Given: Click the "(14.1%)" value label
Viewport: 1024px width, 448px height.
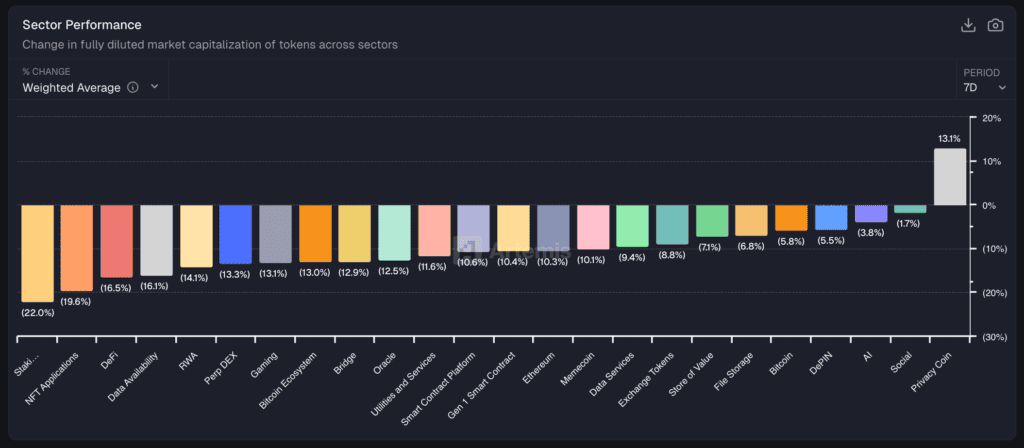Looking at the screenshot, I should click(x=196, y=278).
